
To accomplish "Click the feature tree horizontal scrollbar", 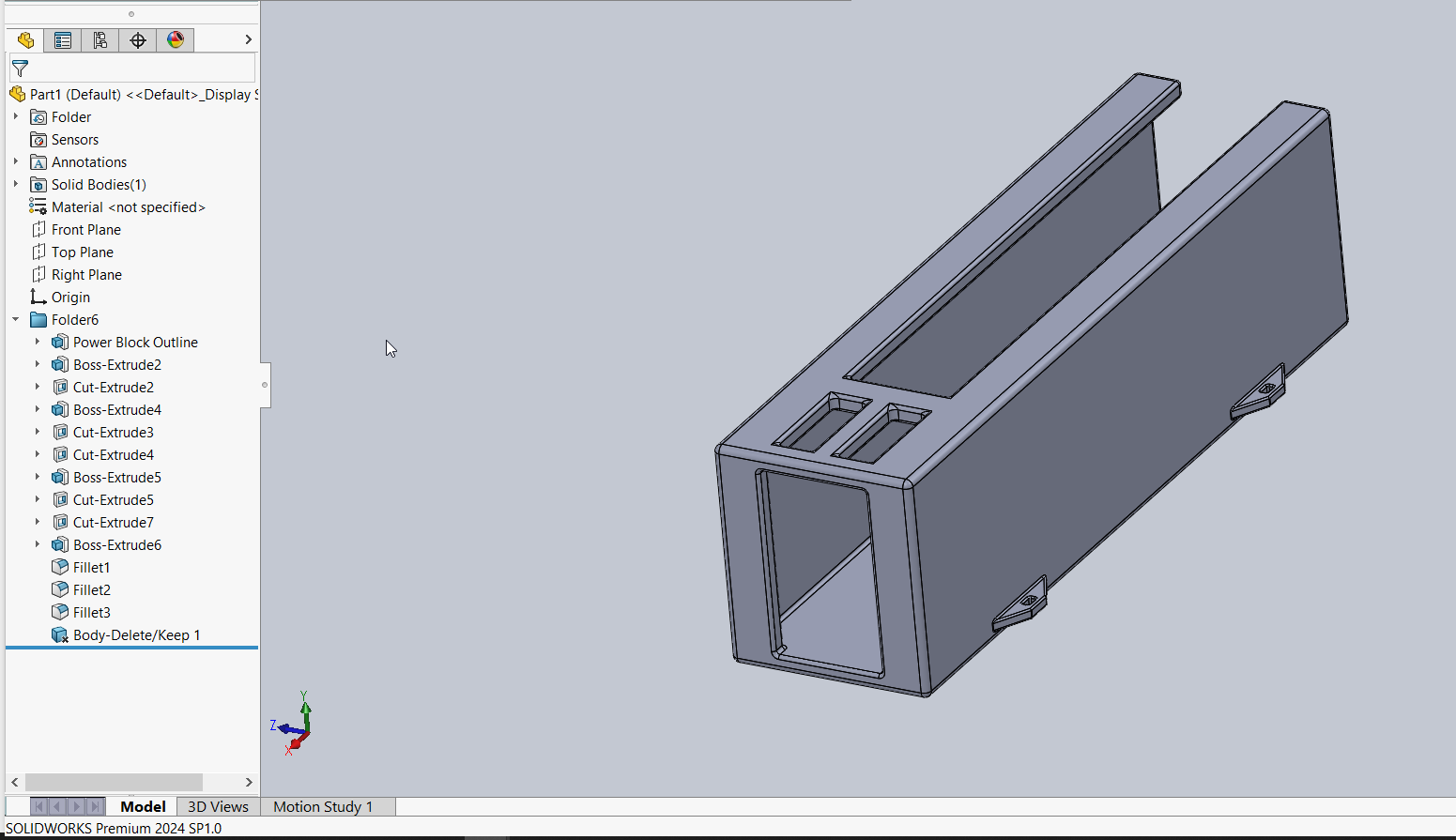I will tap(113, 782).
